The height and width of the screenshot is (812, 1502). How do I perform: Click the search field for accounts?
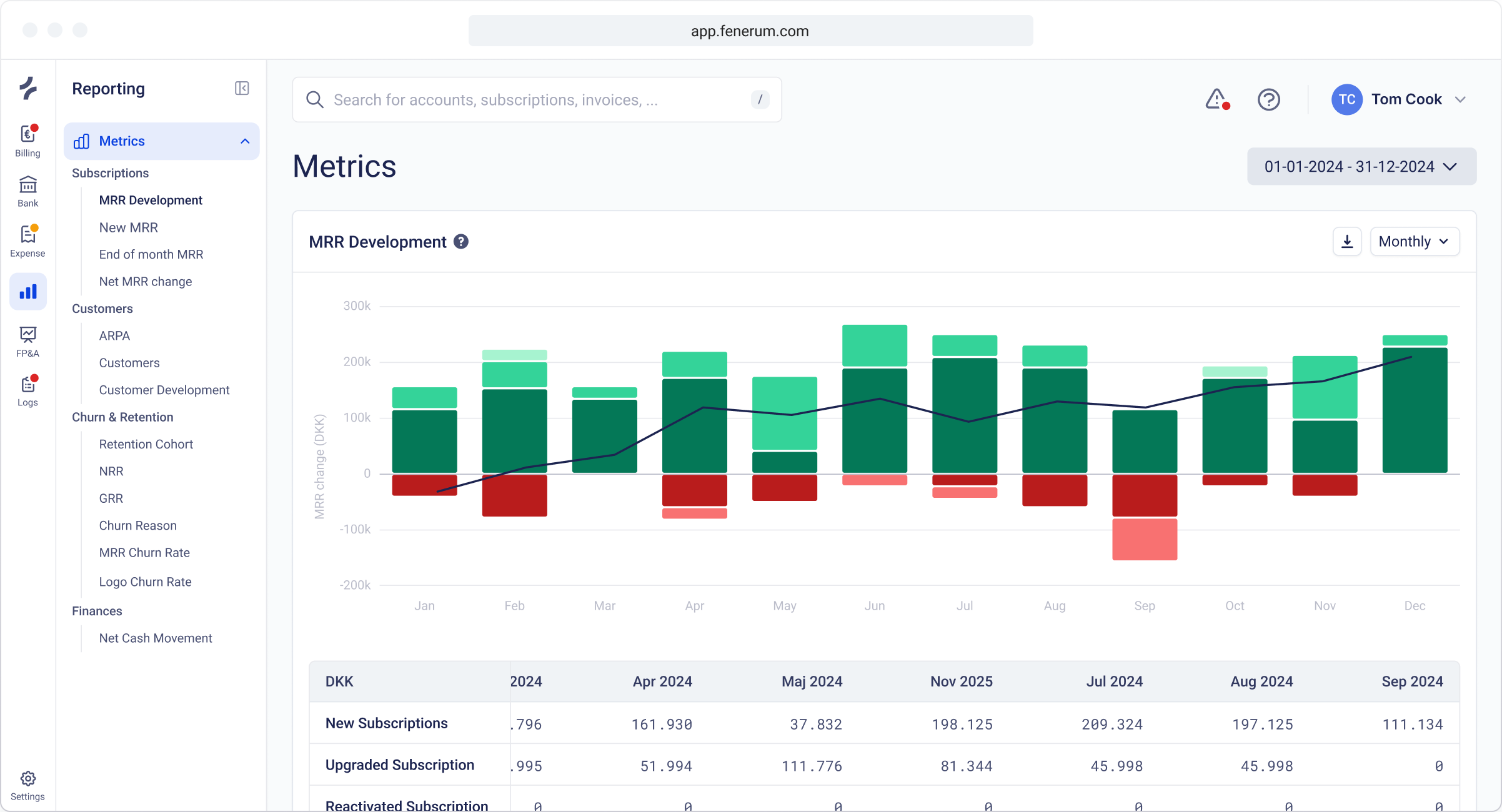coord(536,99)
